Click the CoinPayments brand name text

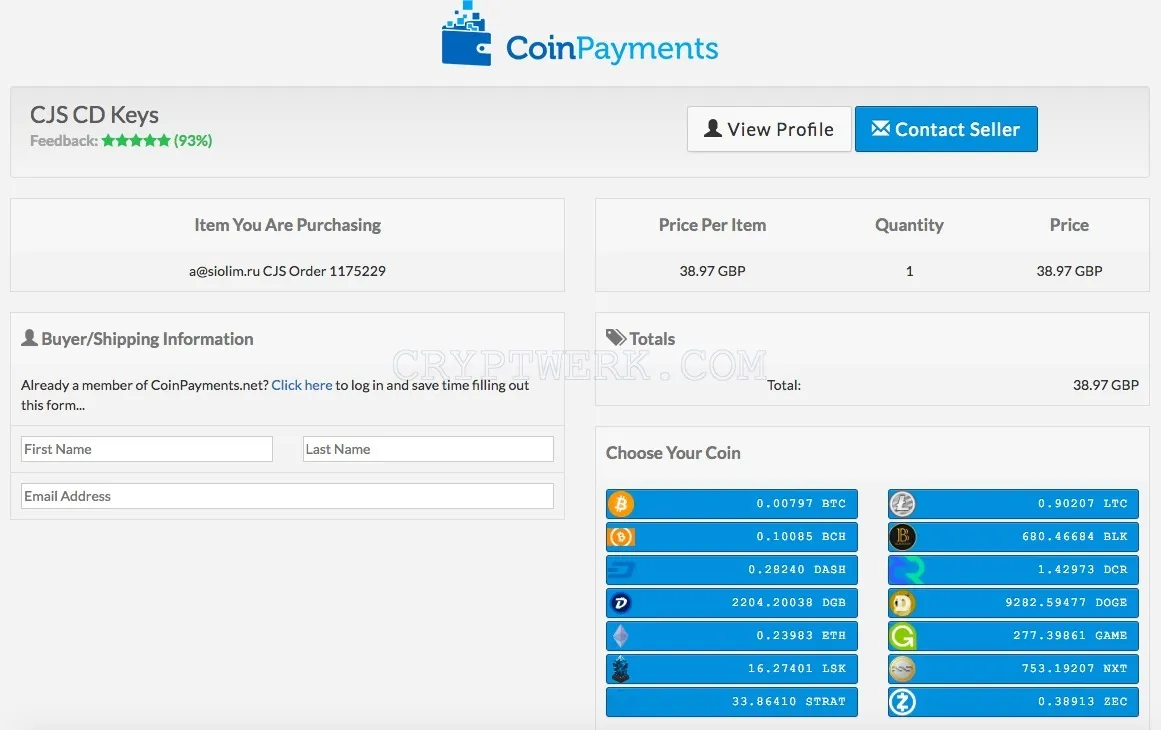(612, 49)
